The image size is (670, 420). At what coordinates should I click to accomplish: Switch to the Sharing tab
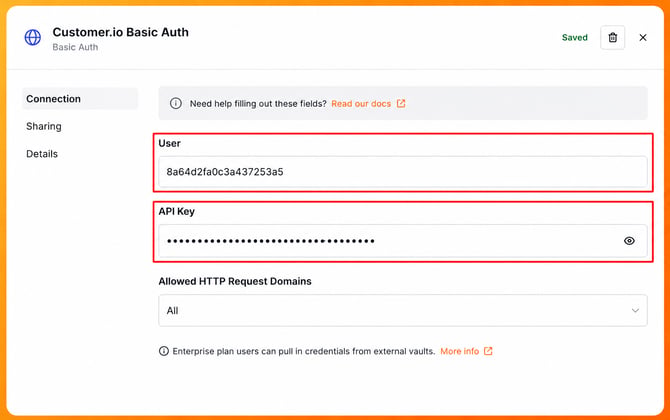click(x=44, y=126)
